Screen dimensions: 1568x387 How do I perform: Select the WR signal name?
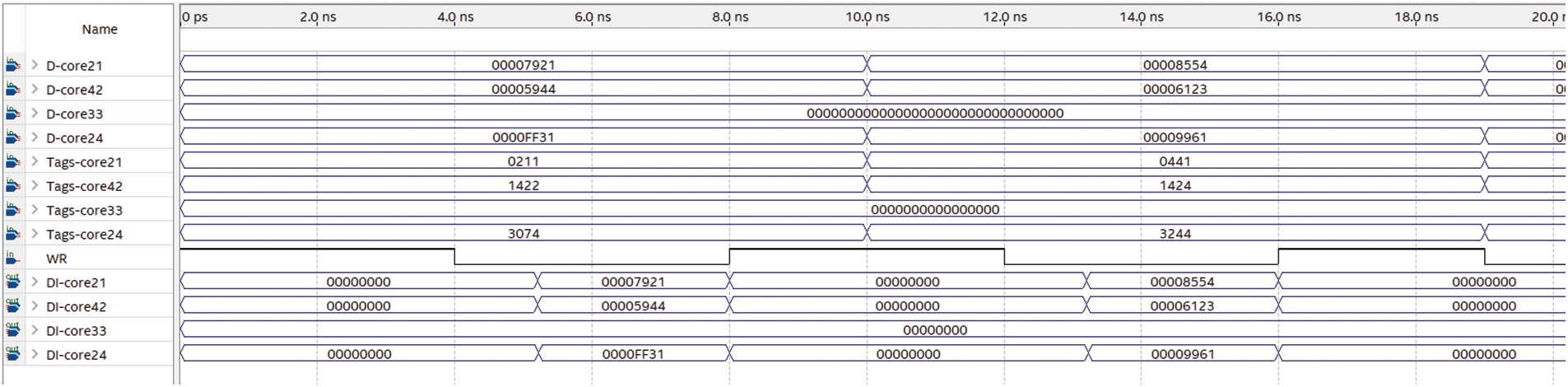point(57,259)
